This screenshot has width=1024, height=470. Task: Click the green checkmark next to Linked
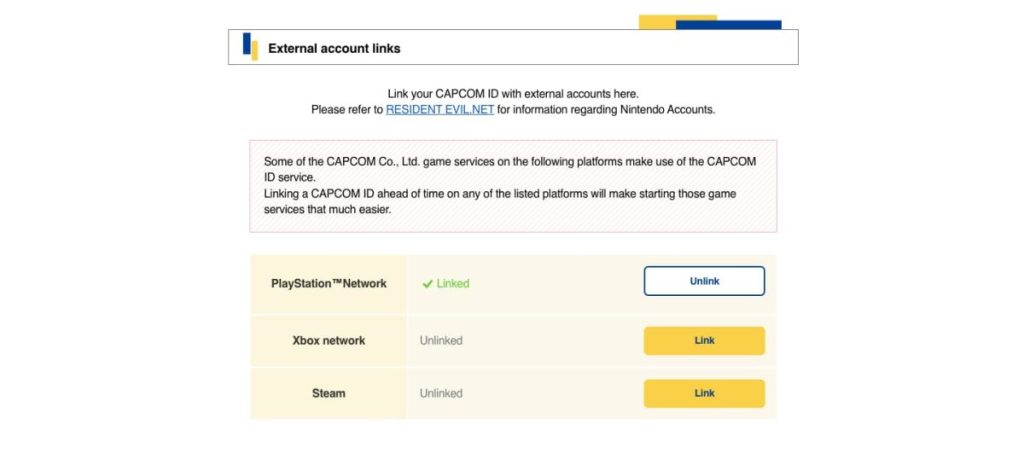click(427, 284)
